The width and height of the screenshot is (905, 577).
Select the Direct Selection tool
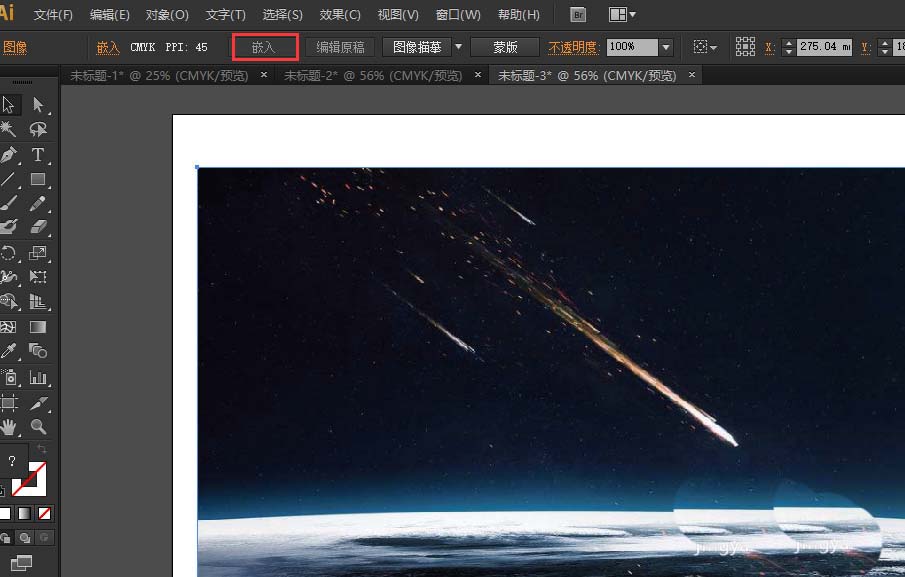tap(37, 104)
